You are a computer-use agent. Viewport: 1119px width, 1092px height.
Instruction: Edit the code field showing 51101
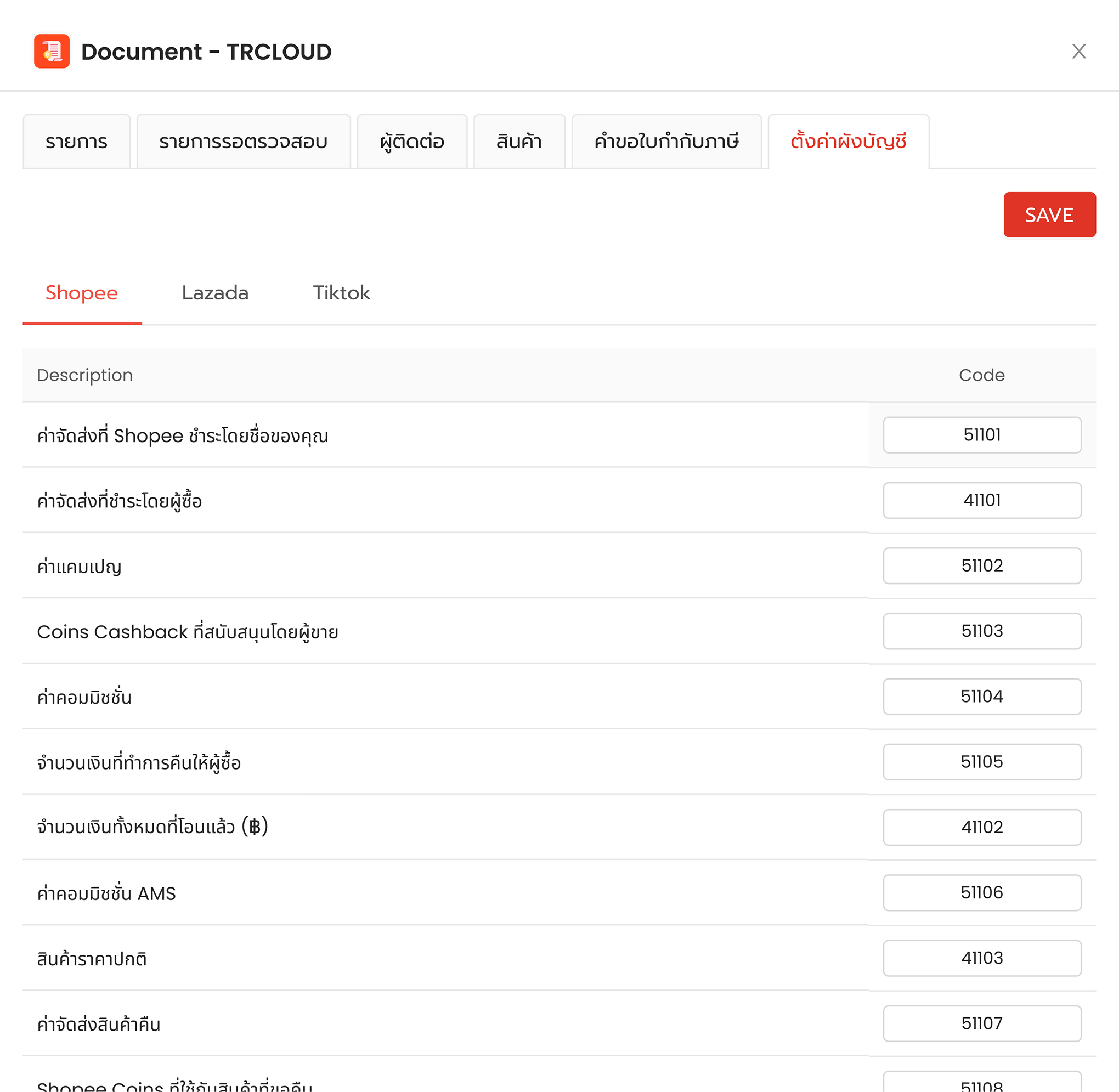point(981,435)
